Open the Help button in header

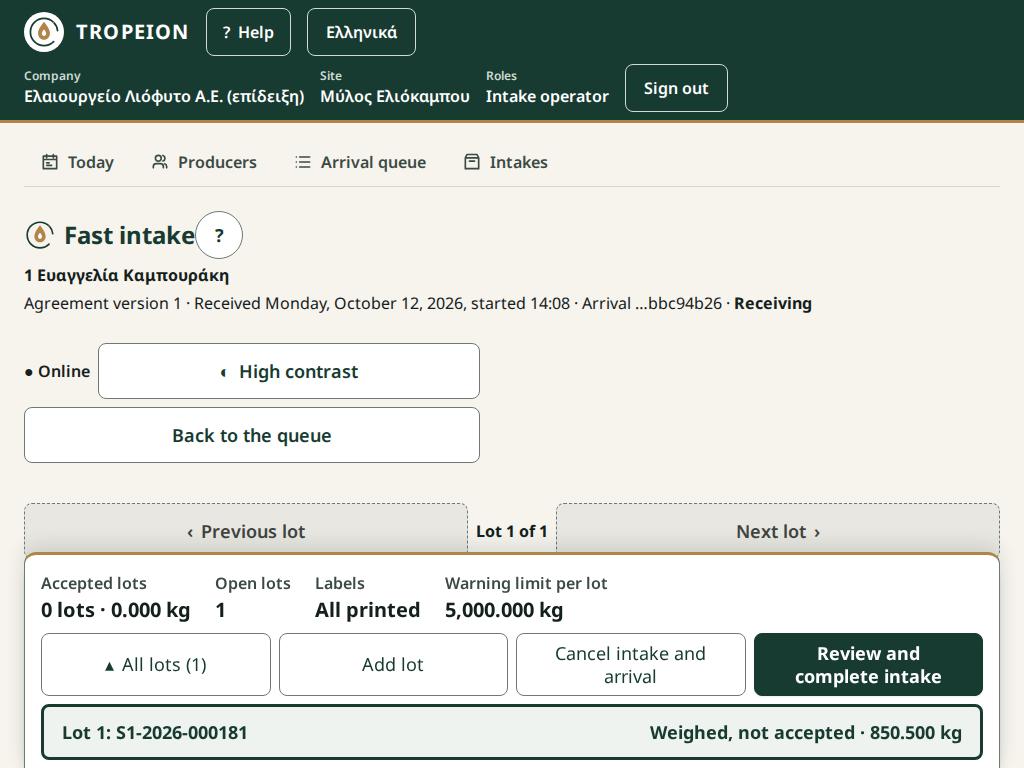coord(248,32)
